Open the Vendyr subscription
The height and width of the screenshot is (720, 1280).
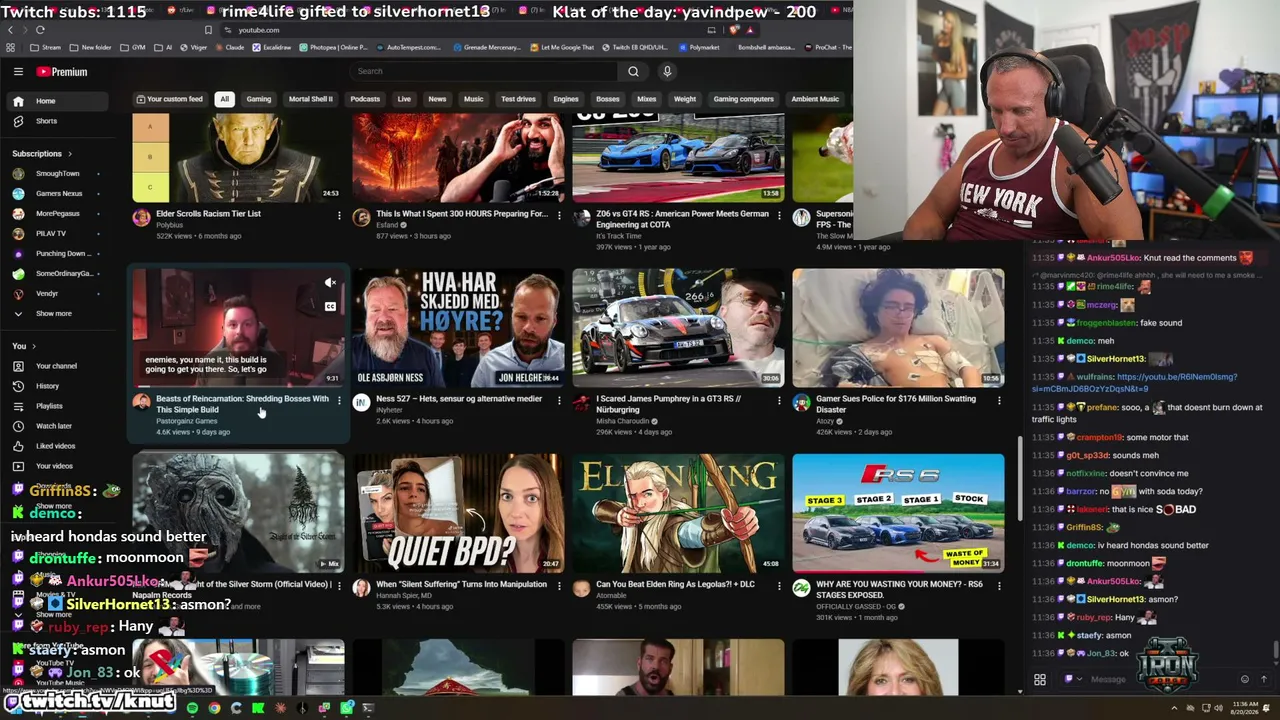click(58, 294)
